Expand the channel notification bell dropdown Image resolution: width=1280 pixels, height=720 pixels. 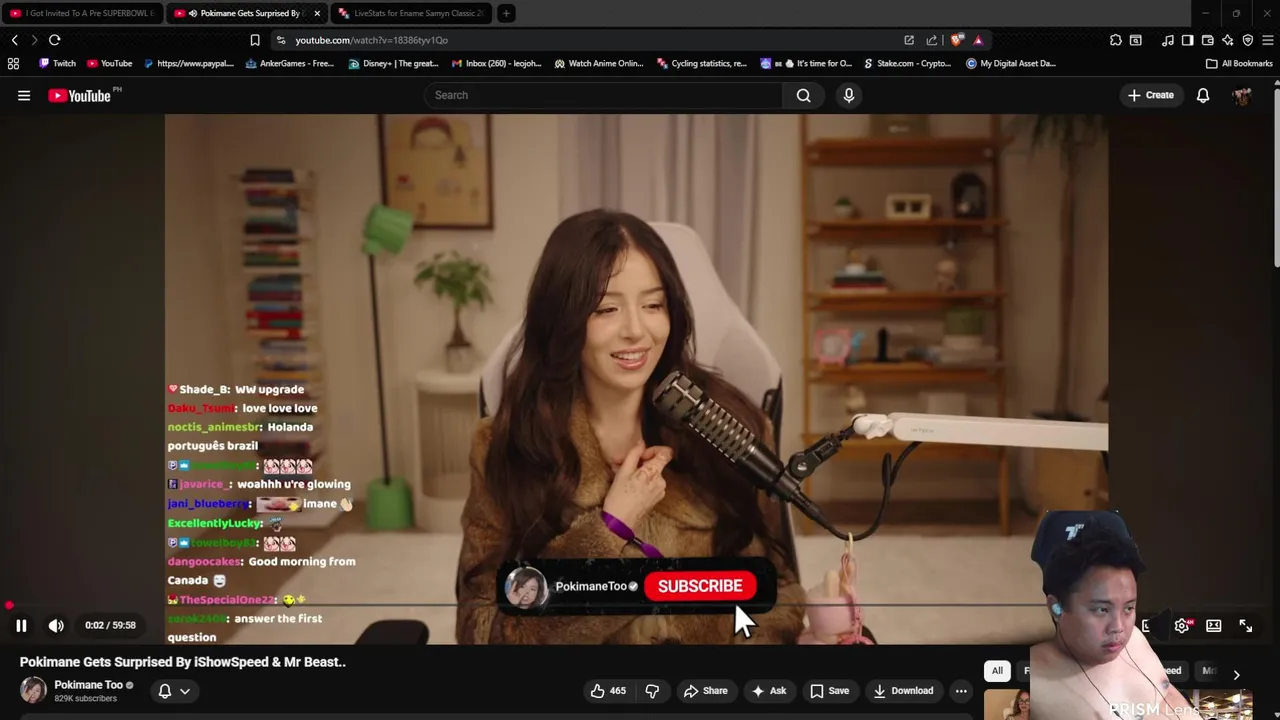pos(174,691)
